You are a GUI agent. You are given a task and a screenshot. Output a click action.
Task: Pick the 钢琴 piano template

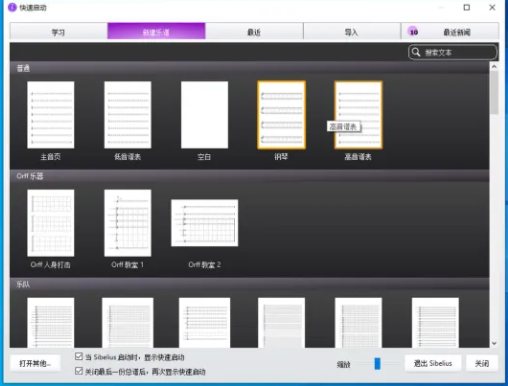[281, 115]
